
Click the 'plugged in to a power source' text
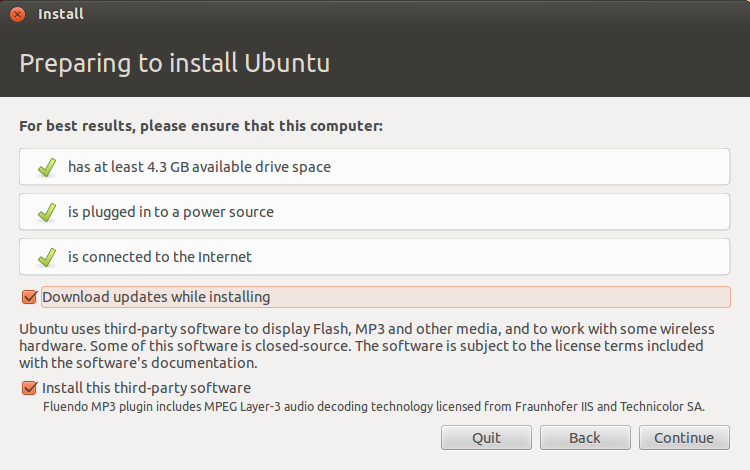(170, 212)
